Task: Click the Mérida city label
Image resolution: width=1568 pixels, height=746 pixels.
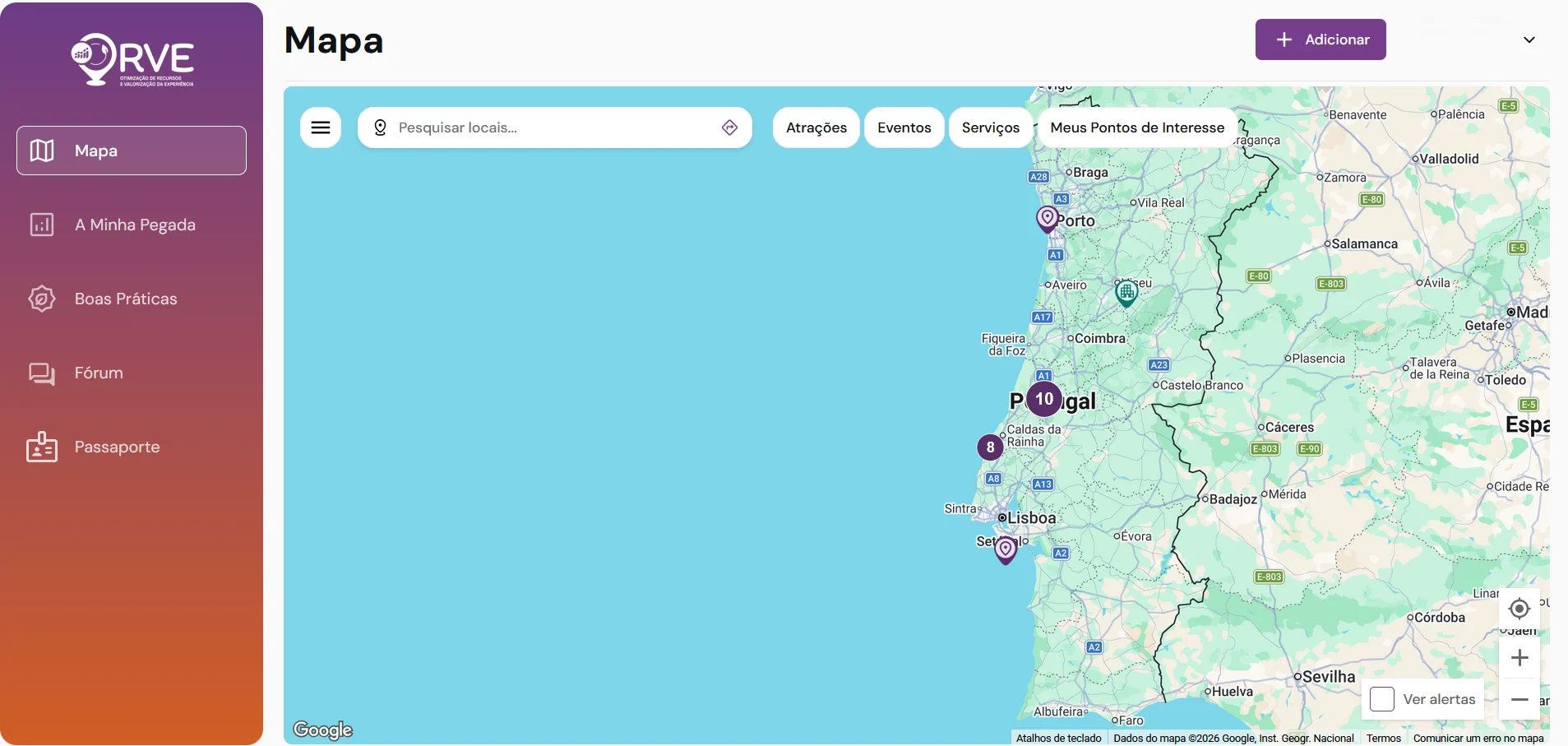Action: 1288,494
